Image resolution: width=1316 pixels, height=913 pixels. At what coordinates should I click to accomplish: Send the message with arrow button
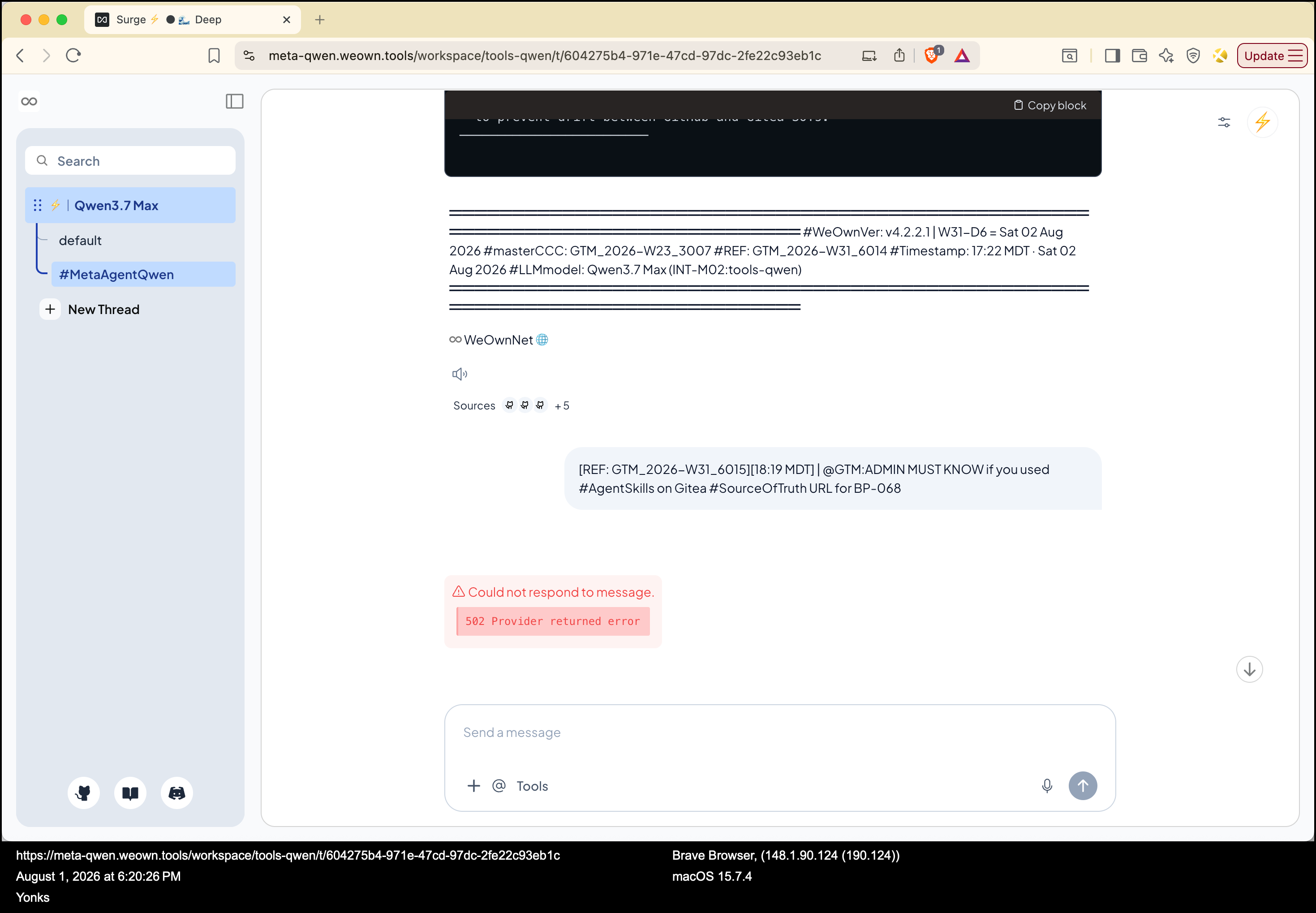(1083, 786)
